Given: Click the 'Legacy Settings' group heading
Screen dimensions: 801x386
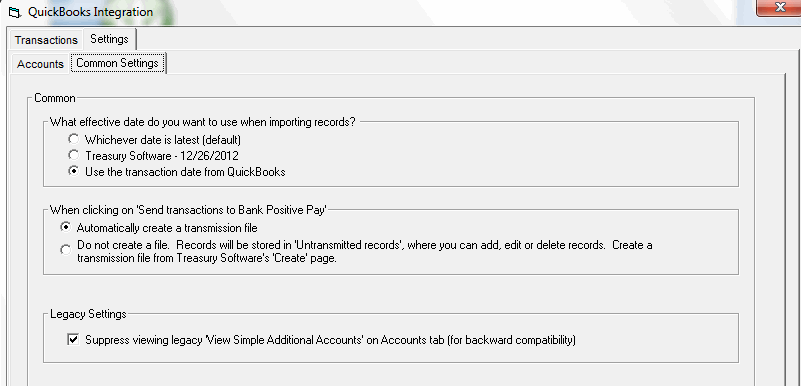Looking at the screenshot, I should coord(88,314).
